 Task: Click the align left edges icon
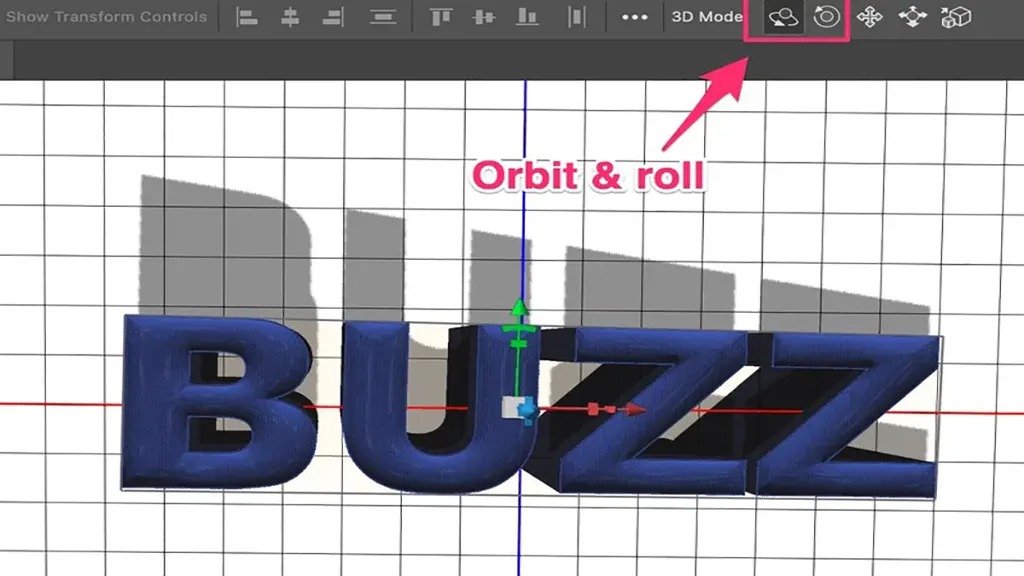click(x=249, y=17)
